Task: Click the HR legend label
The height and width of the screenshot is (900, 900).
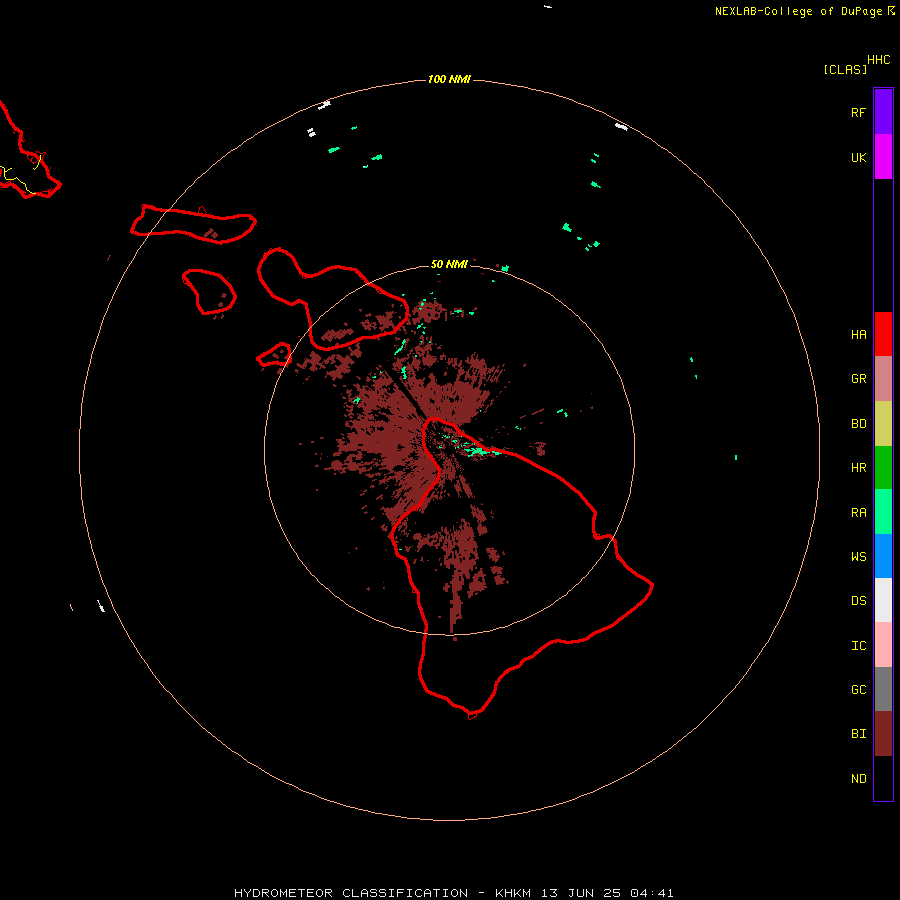Action: [x=859, y=468]
